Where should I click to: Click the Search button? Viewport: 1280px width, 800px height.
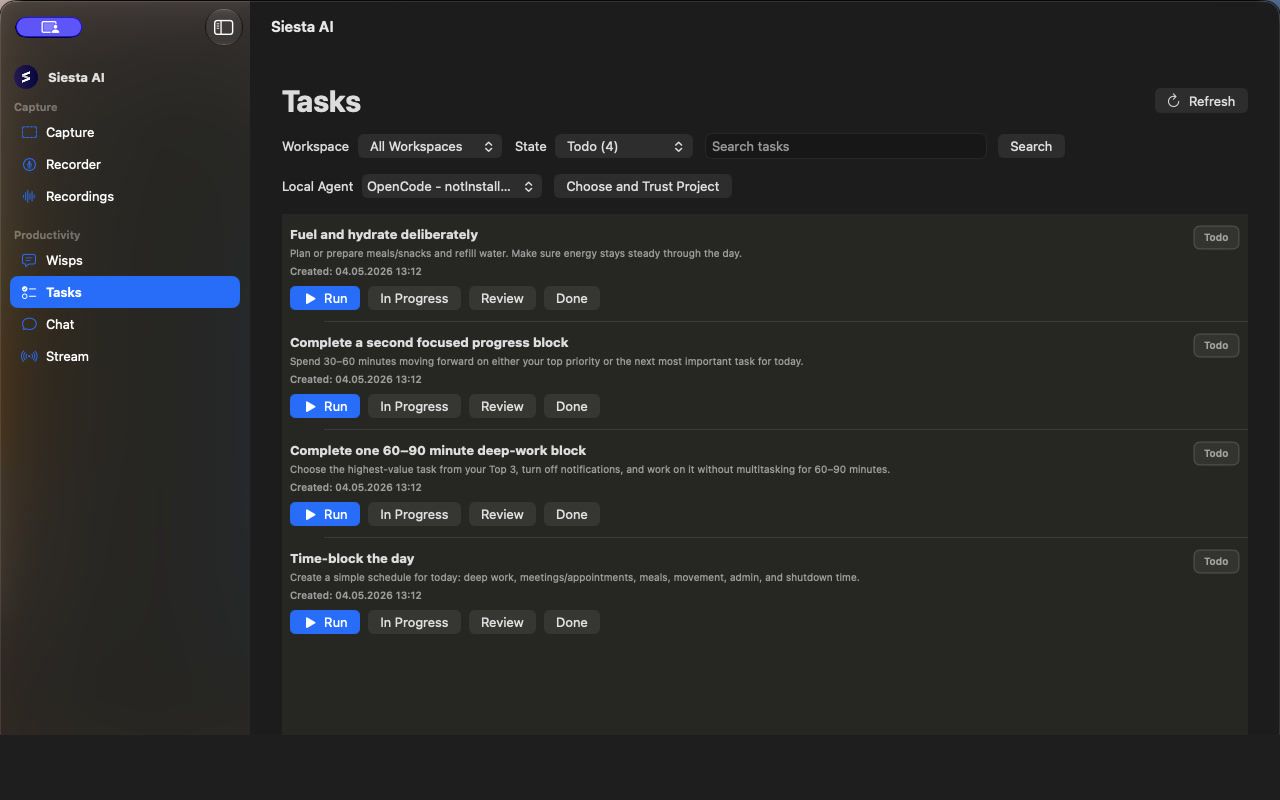[x=1031, y=146]
